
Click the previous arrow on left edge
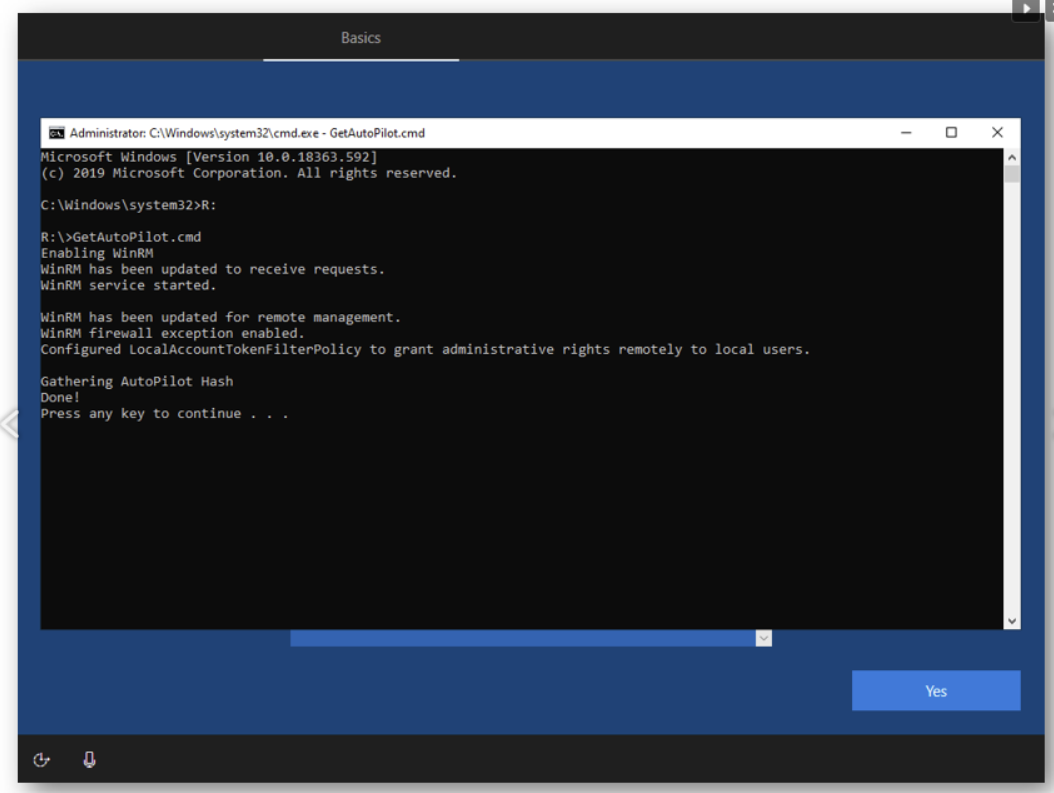tap(9, 425)
